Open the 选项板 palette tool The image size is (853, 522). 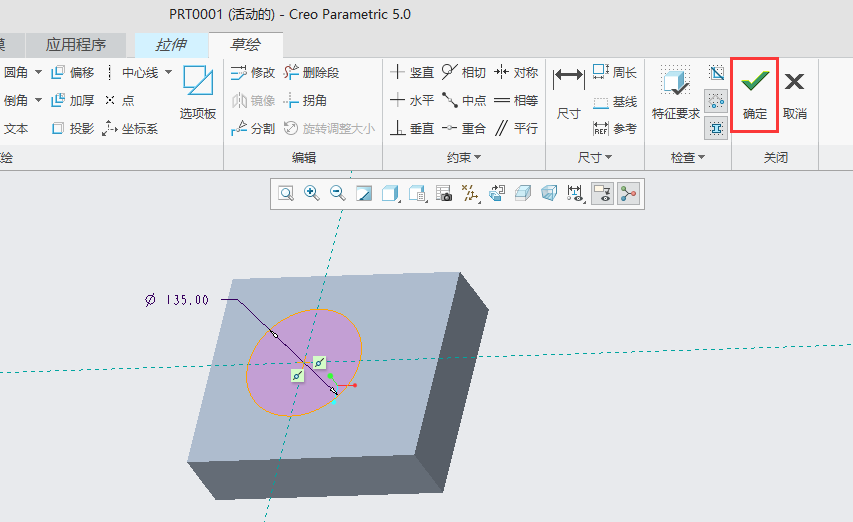(x=198, y=93)
